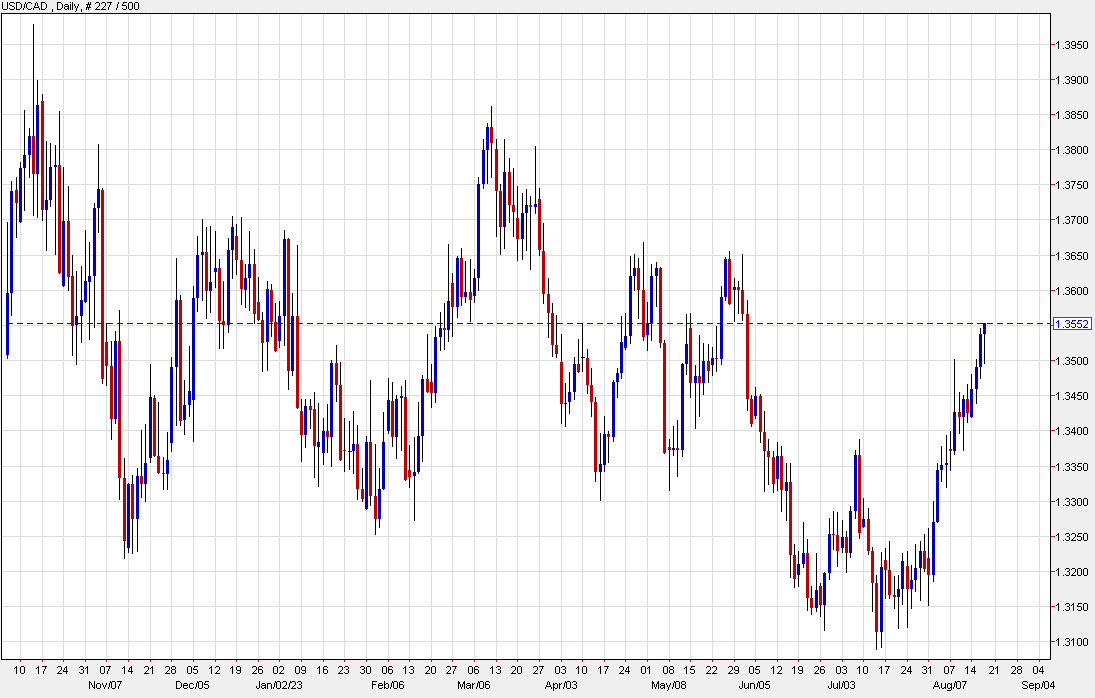Image resolution: width=1095 pixels, height=698 pixels.
Task: Click the USD/CAD Daily chart title
Action: [x=35, y=6]
